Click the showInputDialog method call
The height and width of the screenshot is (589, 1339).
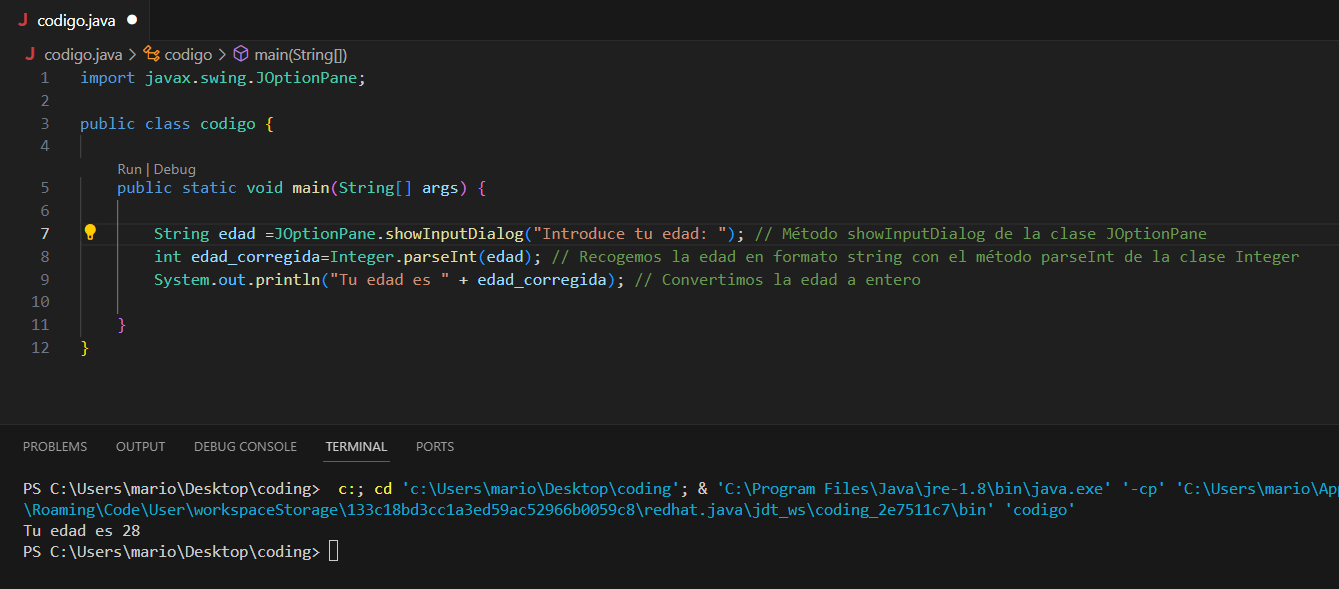click(454, 234)
